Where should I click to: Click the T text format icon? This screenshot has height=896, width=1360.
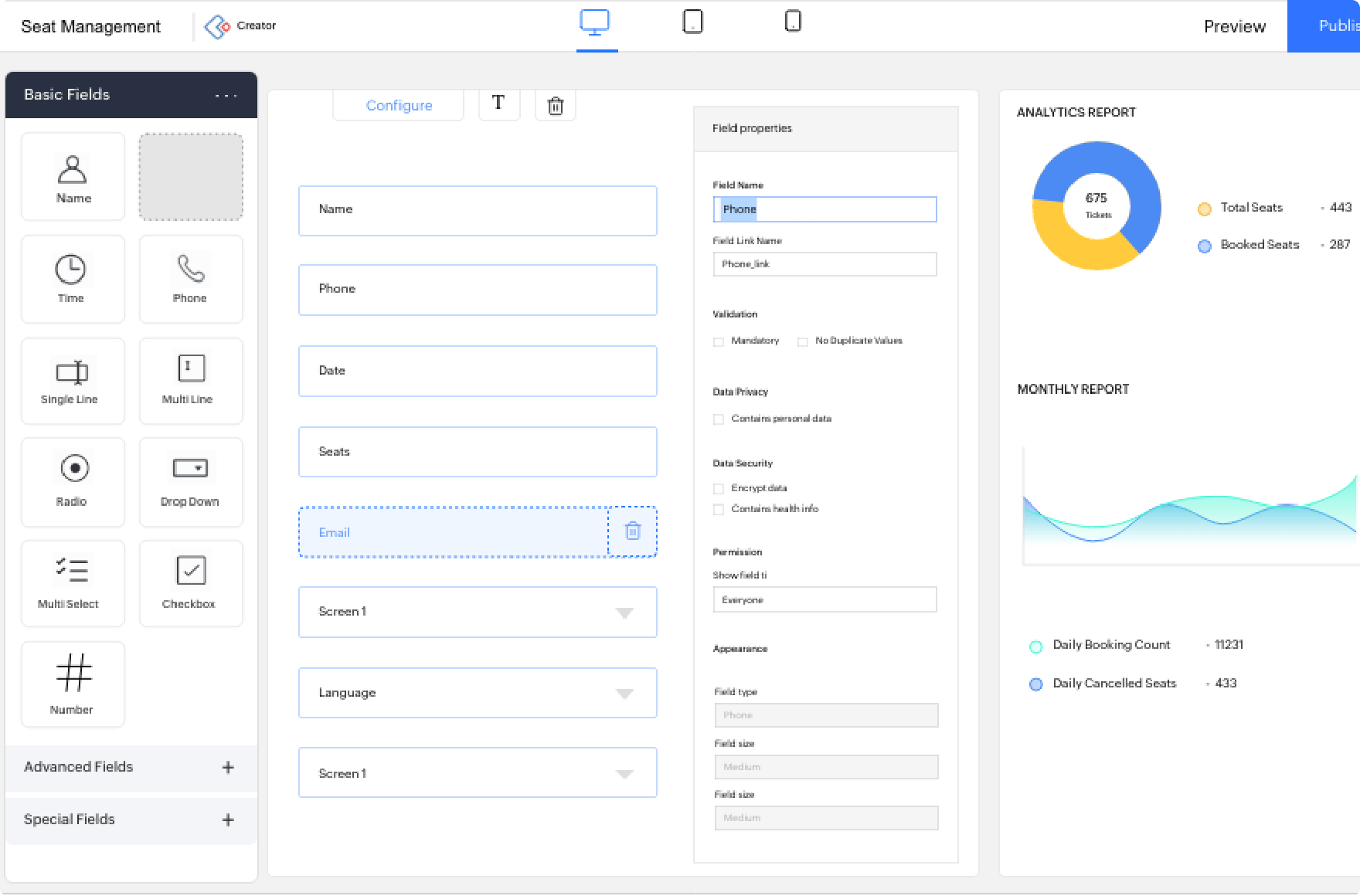tap(498, 104)
